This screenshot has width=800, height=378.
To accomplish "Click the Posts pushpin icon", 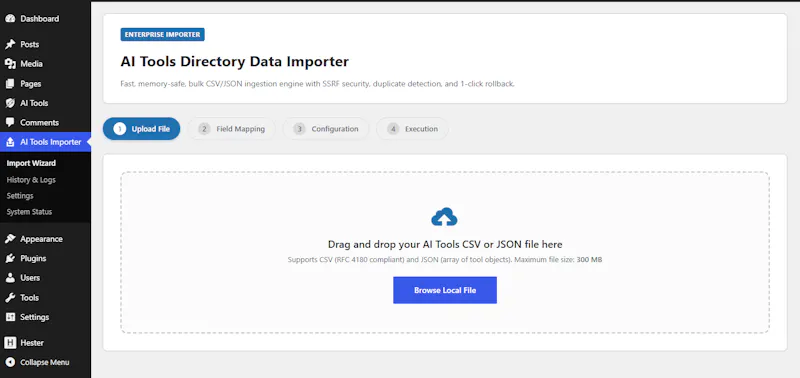I will click(x=10, y=44).
